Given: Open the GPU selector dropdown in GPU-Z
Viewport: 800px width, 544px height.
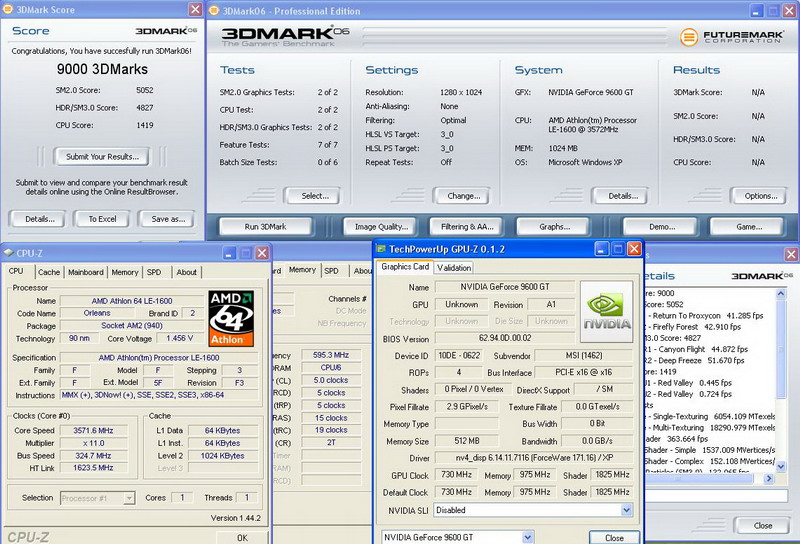Looking at the screenshot, I should 528,537.
